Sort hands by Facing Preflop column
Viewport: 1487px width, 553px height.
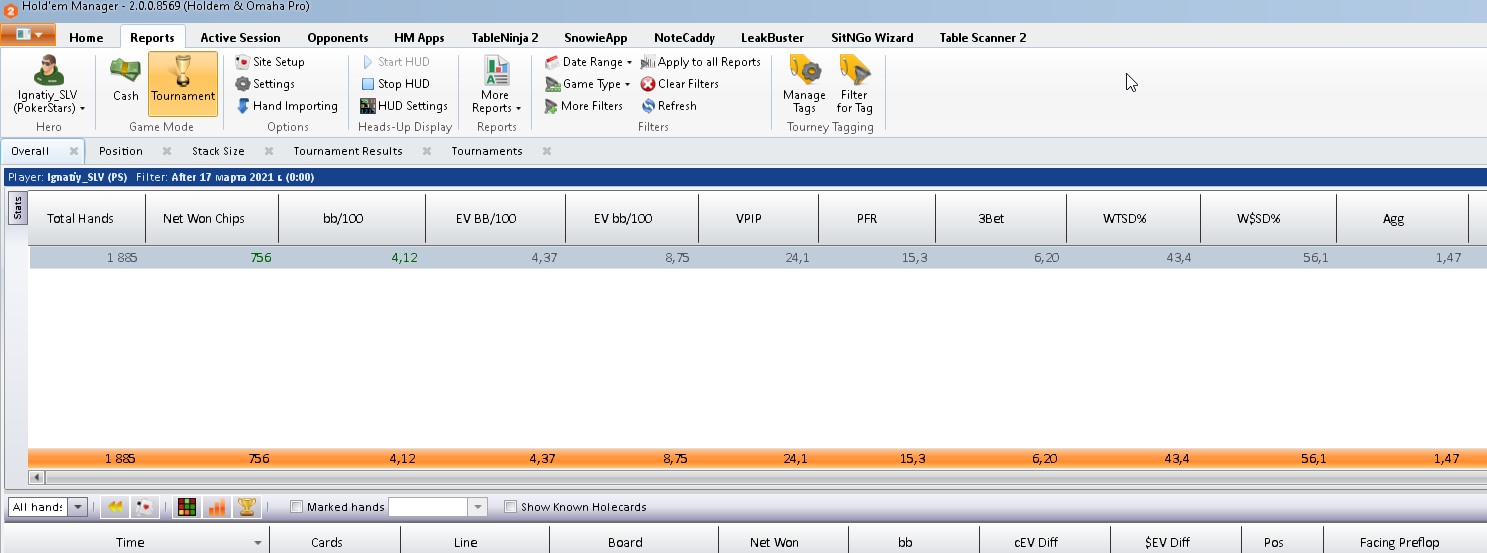click(1399, 542)
